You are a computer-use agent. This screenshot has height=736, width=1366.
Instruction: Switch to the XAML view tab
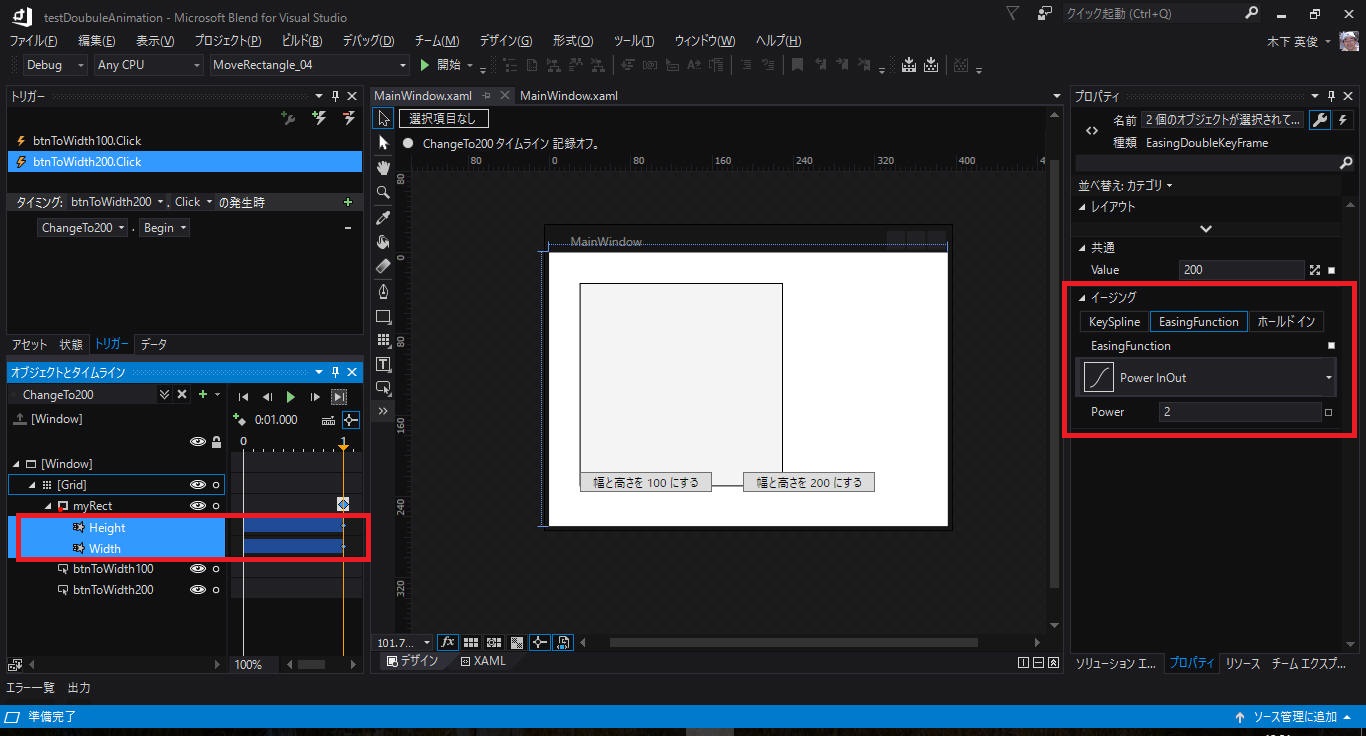click(483, 661)
